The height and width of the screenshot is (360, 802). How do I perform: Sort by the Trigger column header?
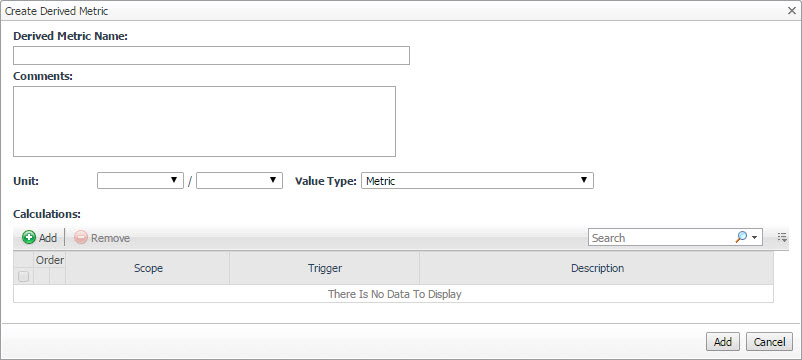324,268
